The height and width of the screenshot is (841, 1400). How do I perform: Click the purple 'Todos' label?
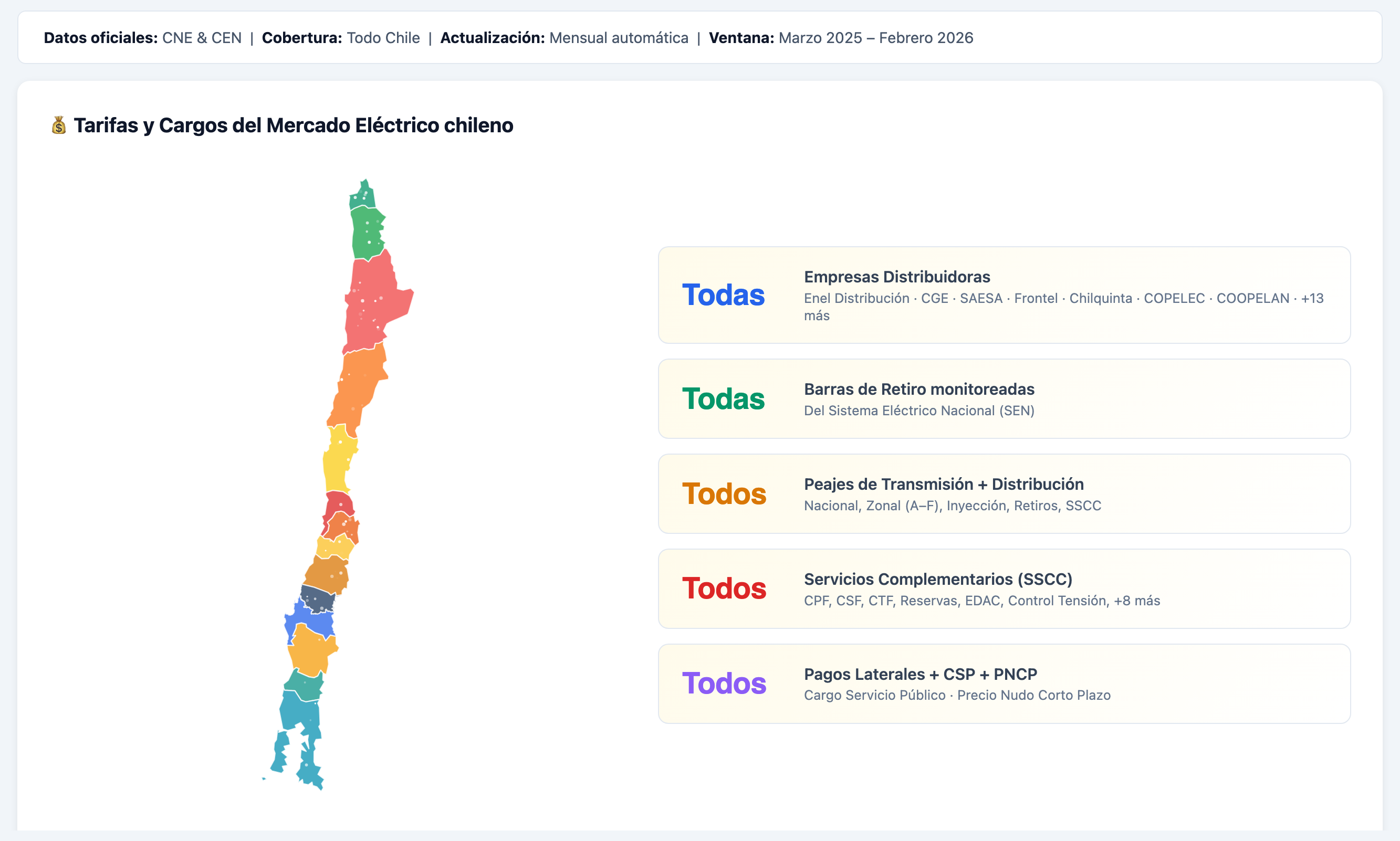tap(724, 684)
